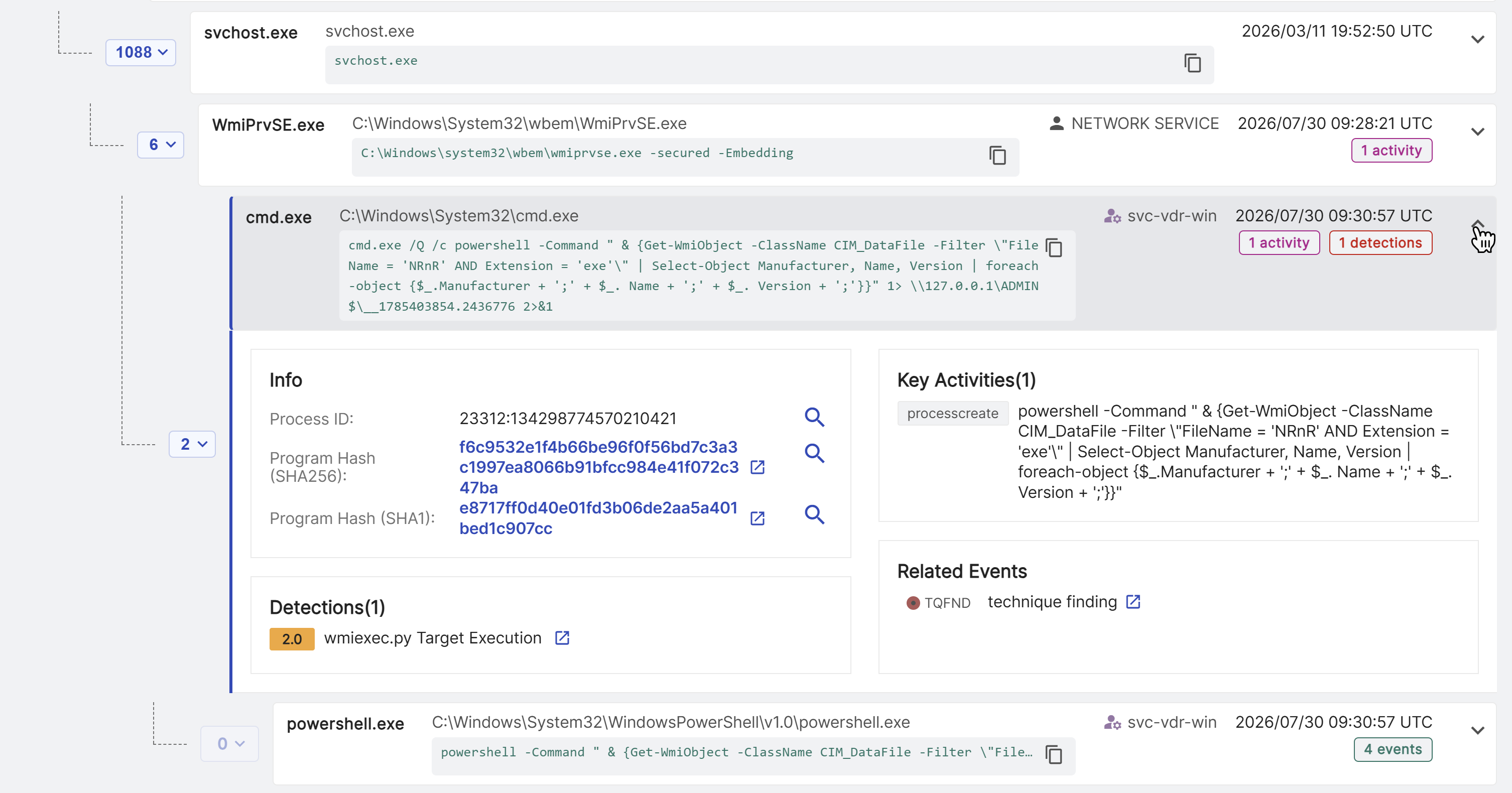
Task: Open technique finding related event
Action: tap(1052, 602)
